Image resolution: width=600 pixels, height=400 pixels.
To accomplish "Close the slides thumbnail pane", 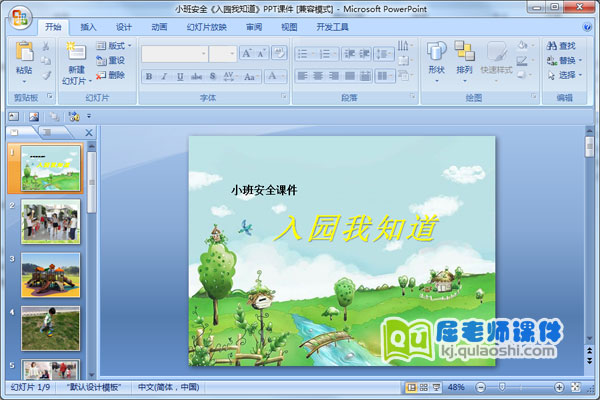I will [x=89, y=132].
